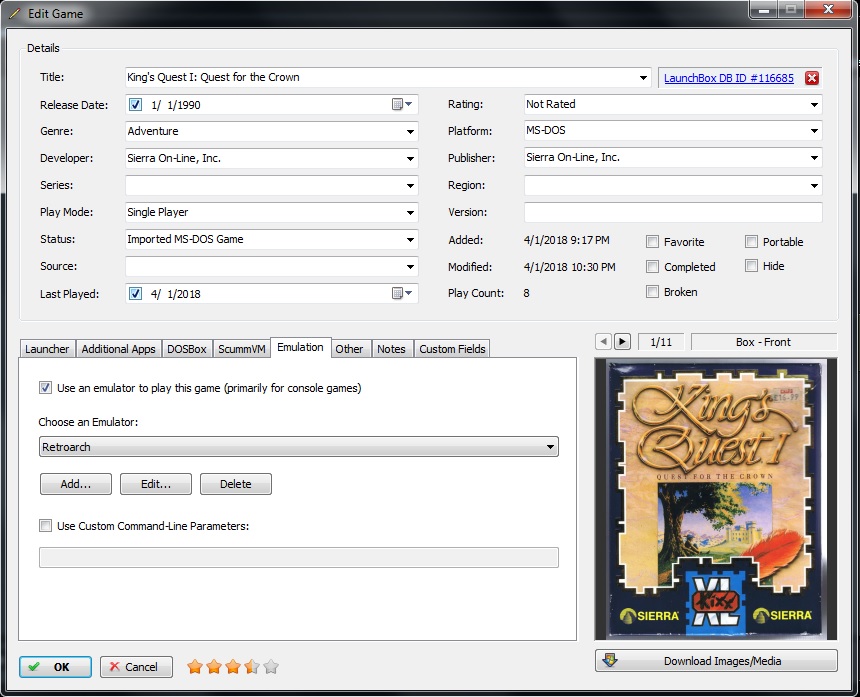Click the Version input field

tap(673, 212)
